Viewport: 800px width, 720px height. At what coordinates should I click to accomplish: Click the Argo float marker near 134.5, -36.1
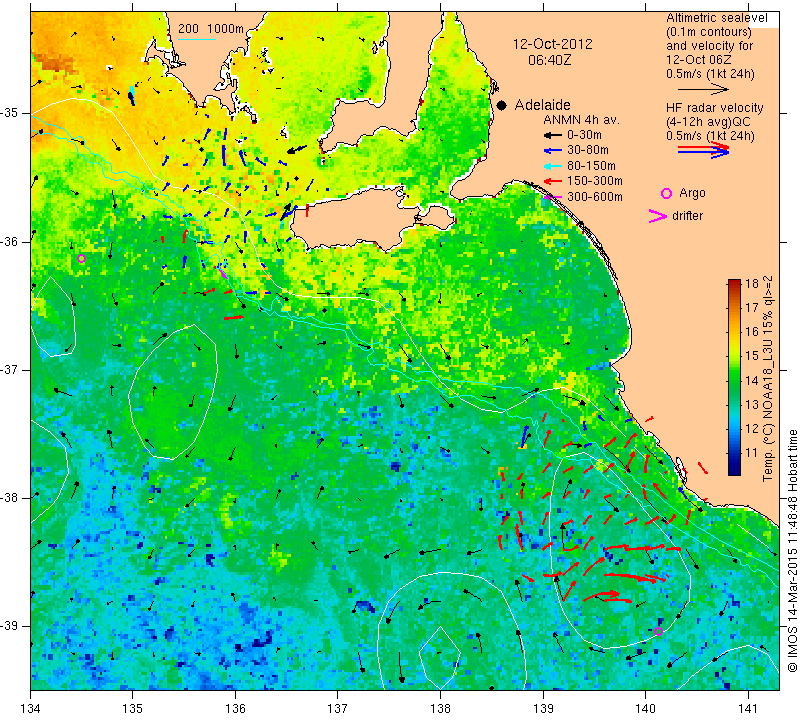pyautogui.click(x=81, y=259)
